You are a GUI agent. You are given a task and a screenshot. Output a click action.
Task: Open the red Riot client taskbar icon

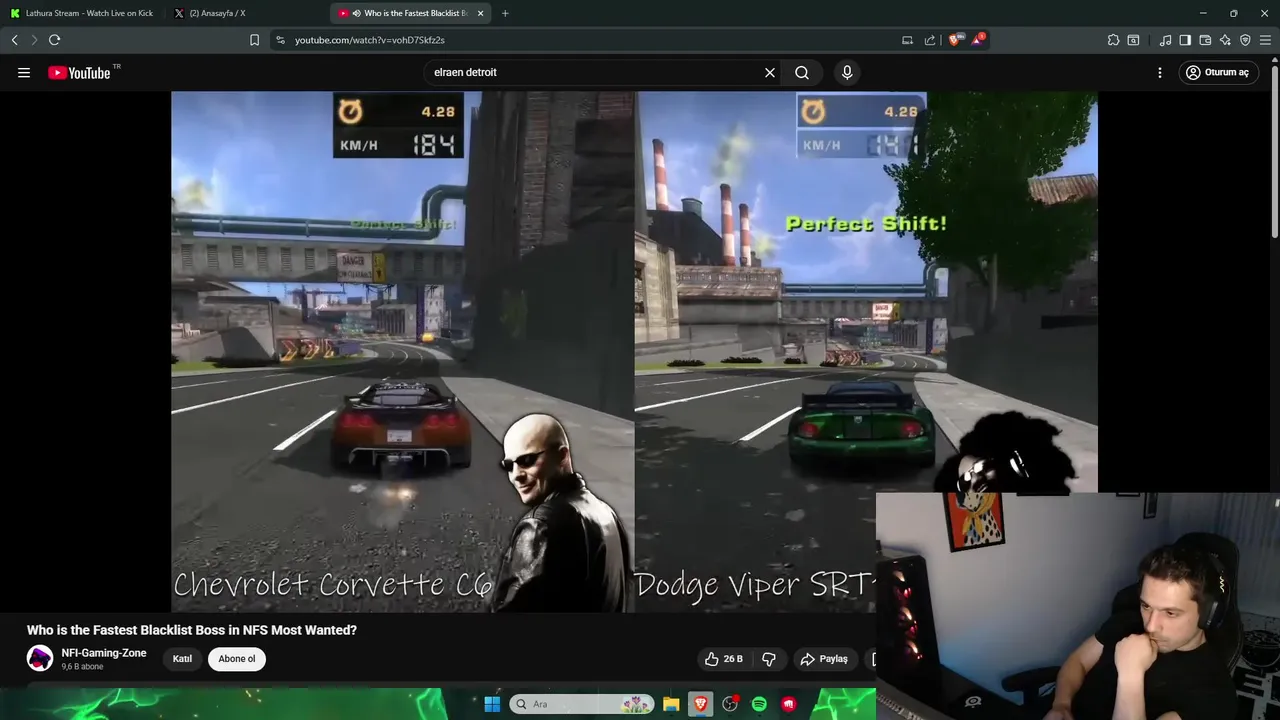(x=789, y=704)
